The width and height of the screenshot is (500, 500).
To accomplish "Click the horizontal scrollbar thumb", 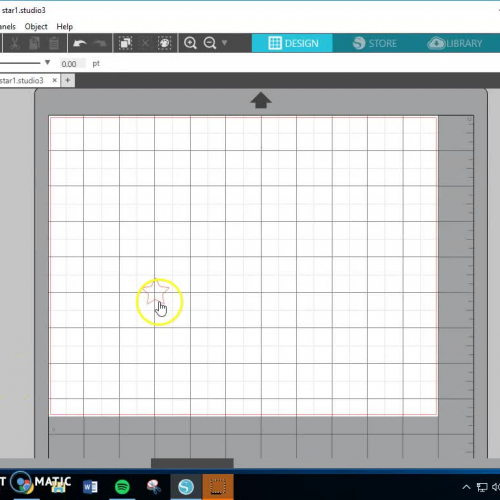I will pos(192,463).
